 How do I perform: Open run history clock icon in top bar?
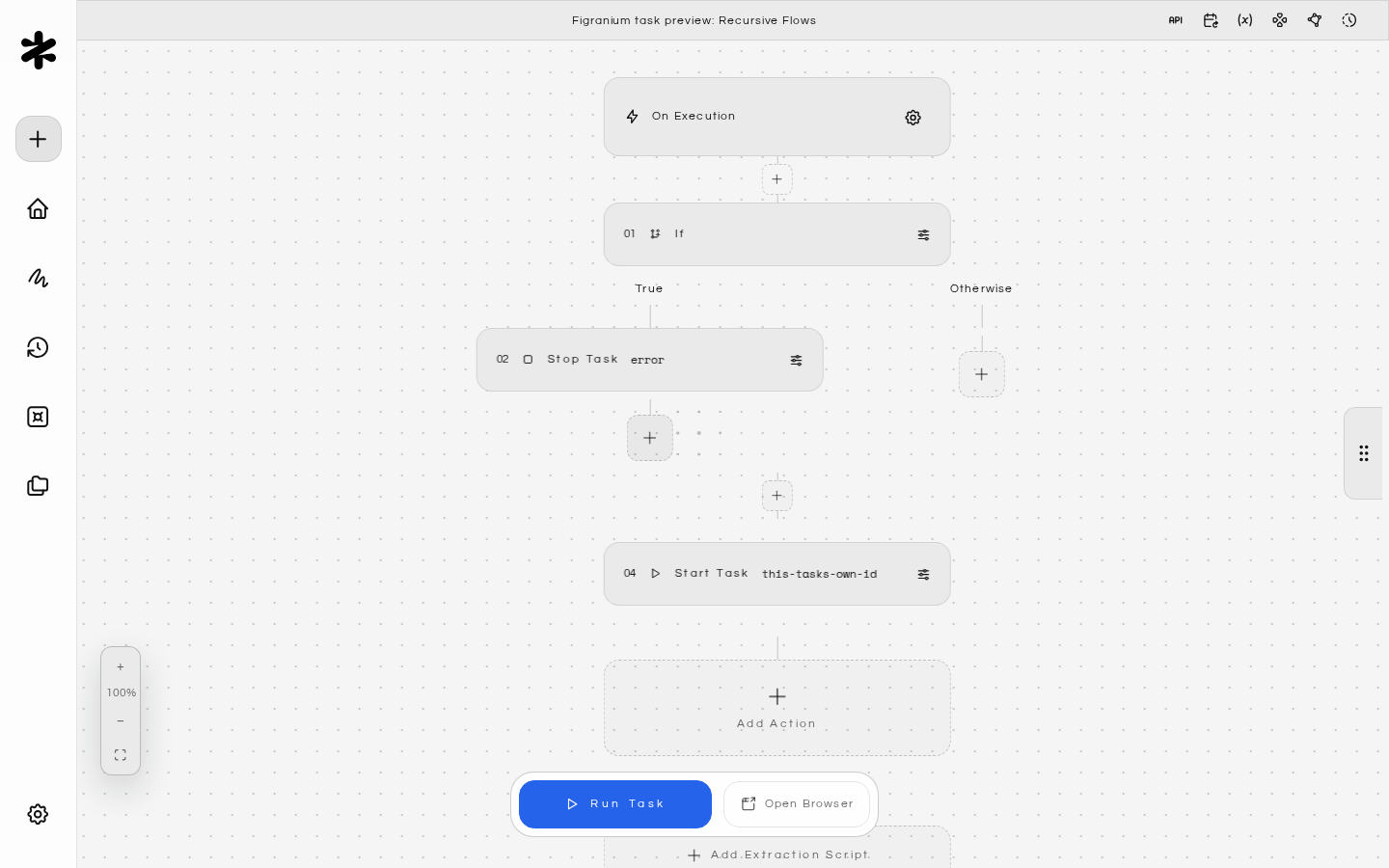[1349, 20]
